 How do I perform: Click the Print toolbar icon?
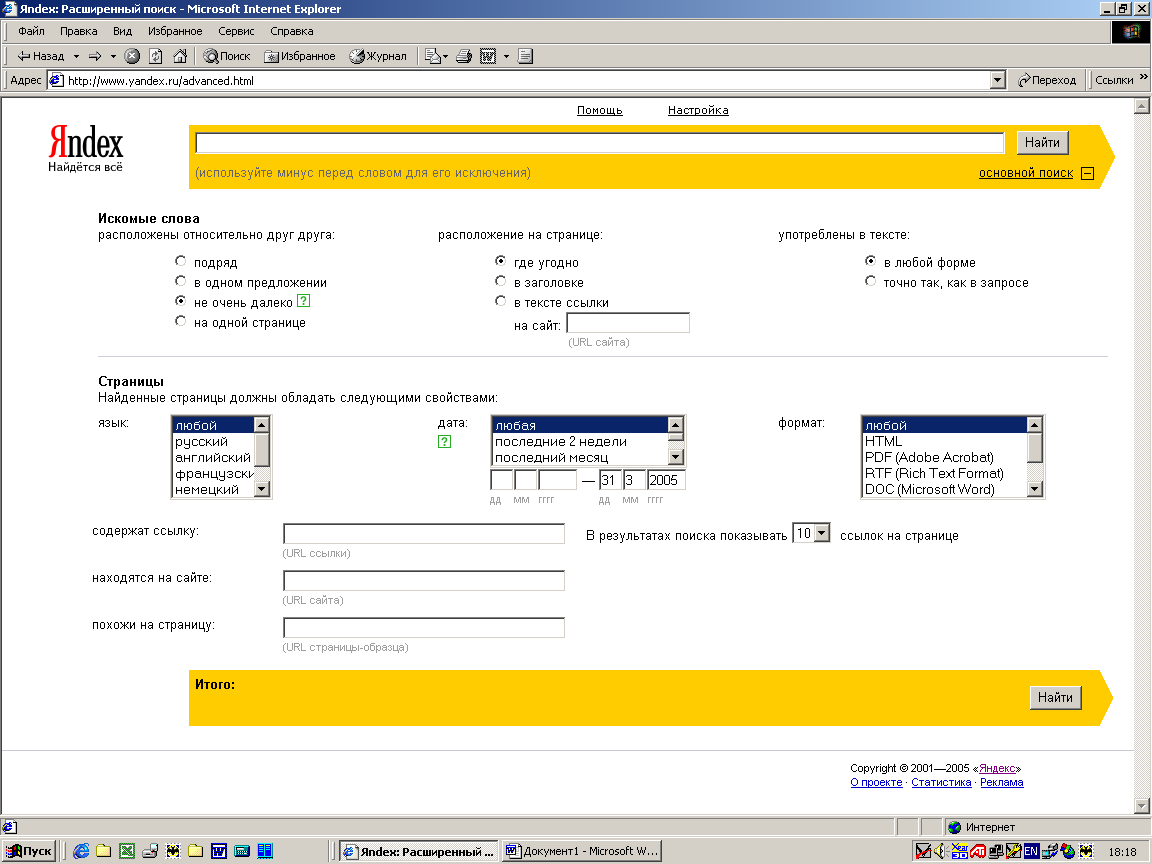(464, 56)
